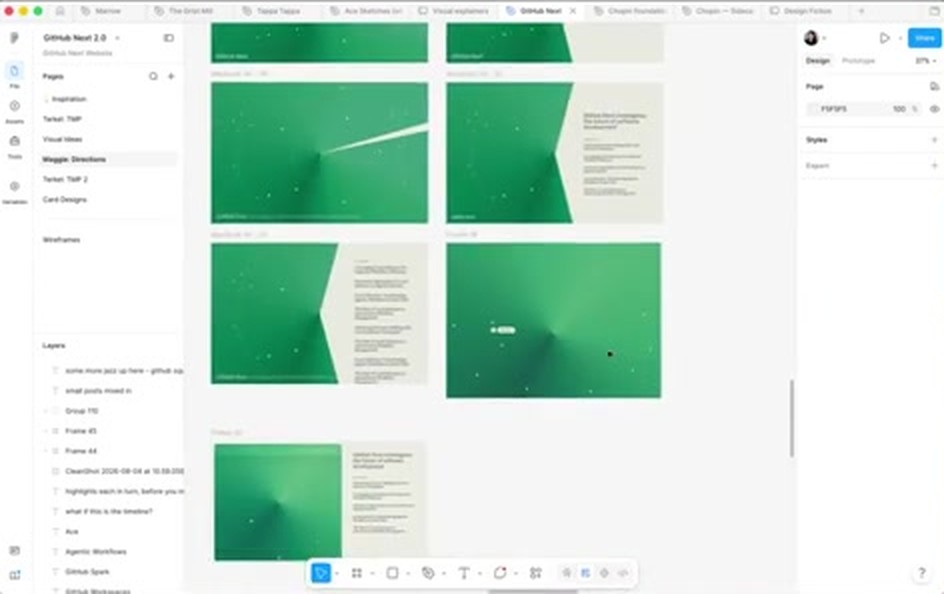The image size is (944, 594).
Task: Search pages with the magnifier icon
Action: click(153, 76)
